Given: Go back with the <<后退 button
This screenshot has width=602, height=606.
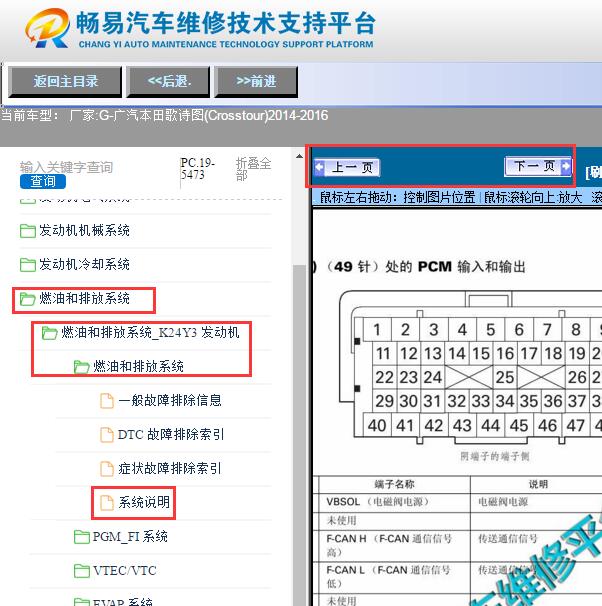Looking at the screenshot, I should pos(168,82).
